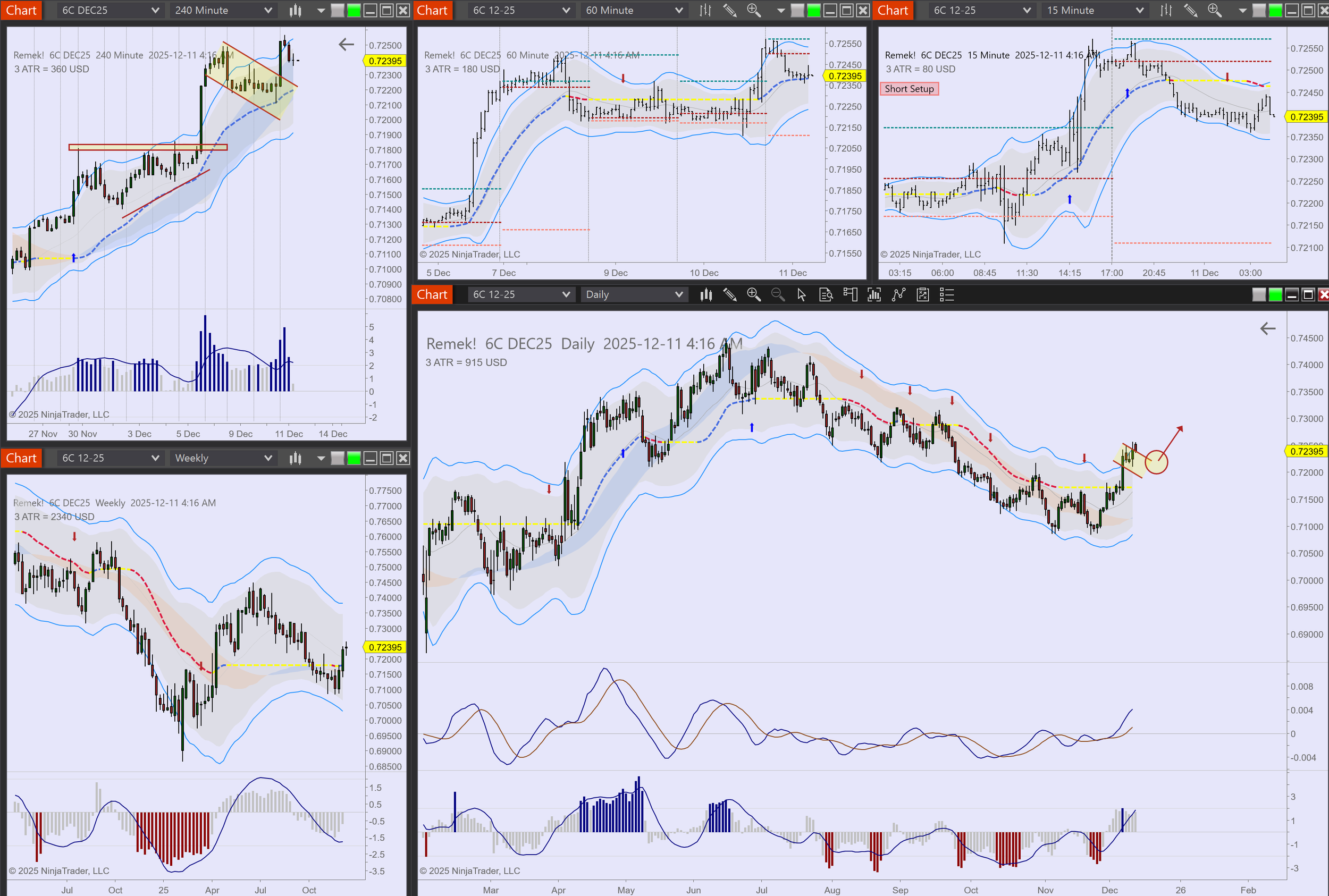This screenshot has width=1329, height=896.
Task: Click zoom in magnifier on Daily chart
Action: (753, 294)
